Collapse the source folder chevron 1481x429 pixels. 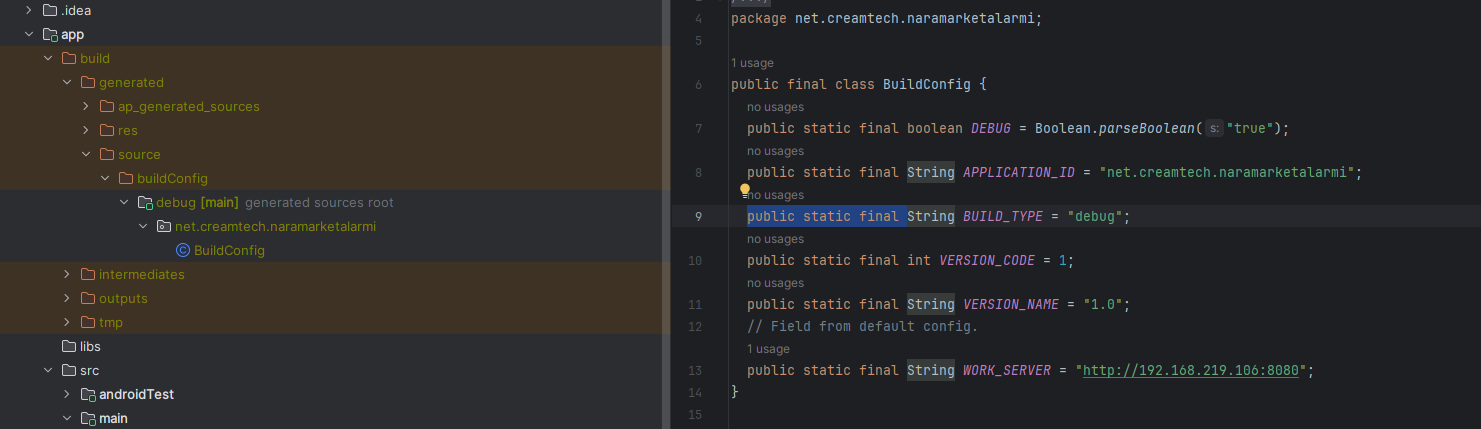(x=86, y=154)
